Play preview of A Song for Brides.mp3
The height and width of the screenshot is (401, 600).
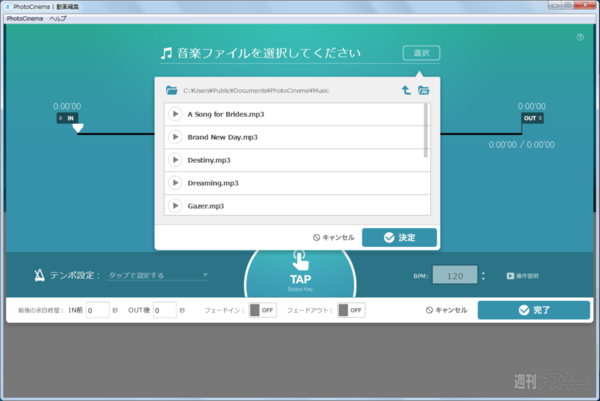175,114
